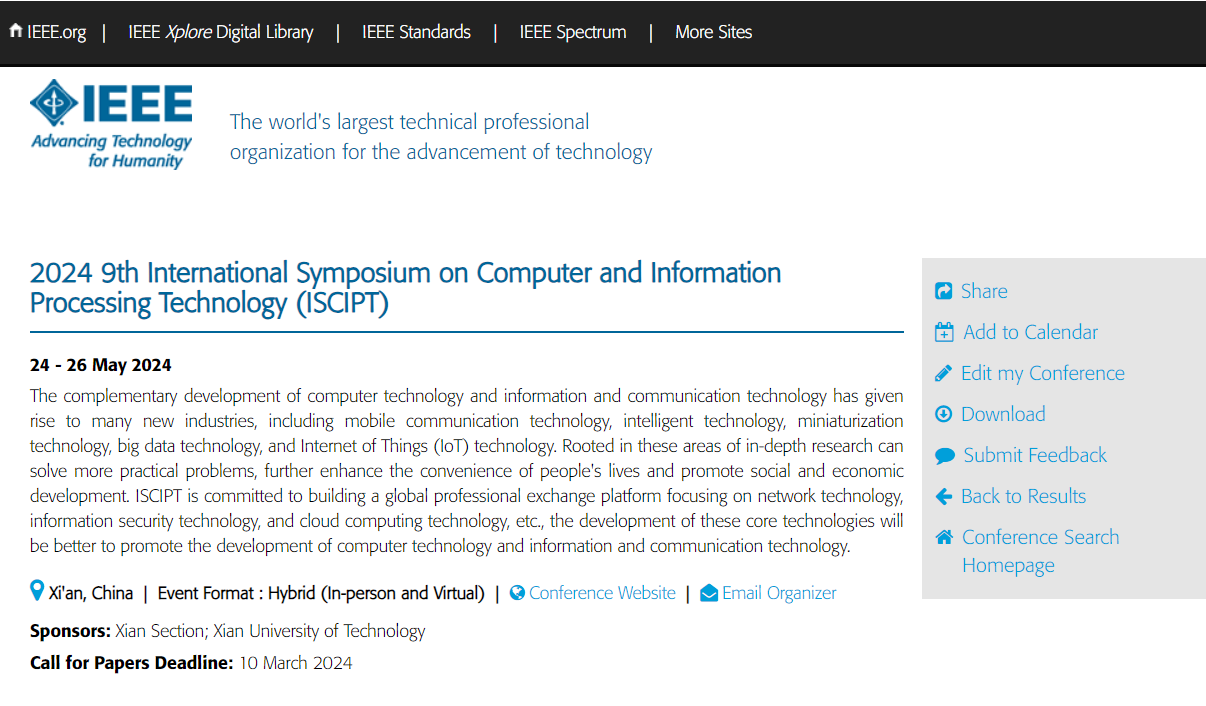Screen dimensions: 1206x706
Task: Open IEEE Xplore Digital Library
Action: 221,32
